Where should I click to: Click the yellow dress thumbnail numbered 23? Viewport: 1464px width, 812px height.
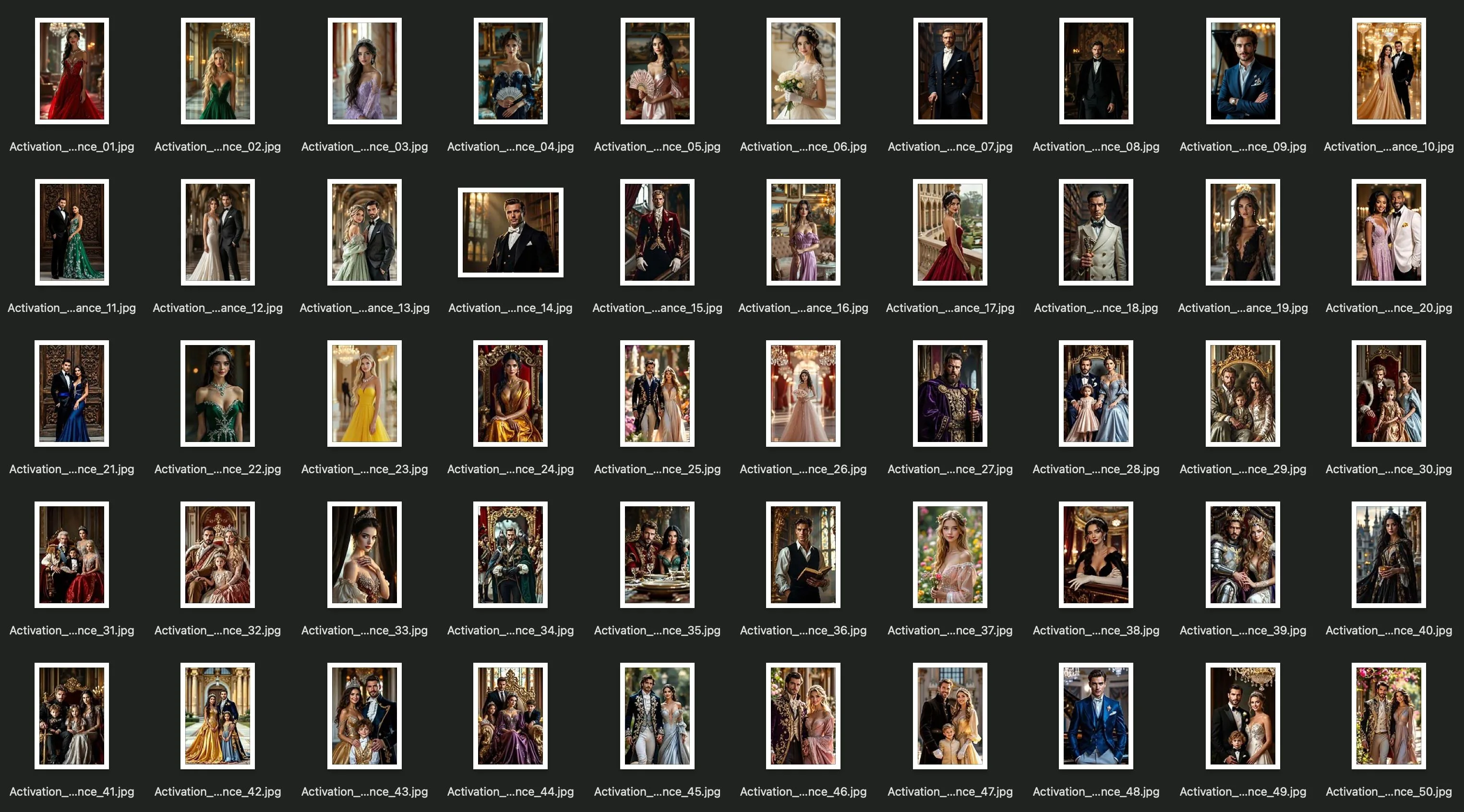pyautogui.click(x=364, y=393)
